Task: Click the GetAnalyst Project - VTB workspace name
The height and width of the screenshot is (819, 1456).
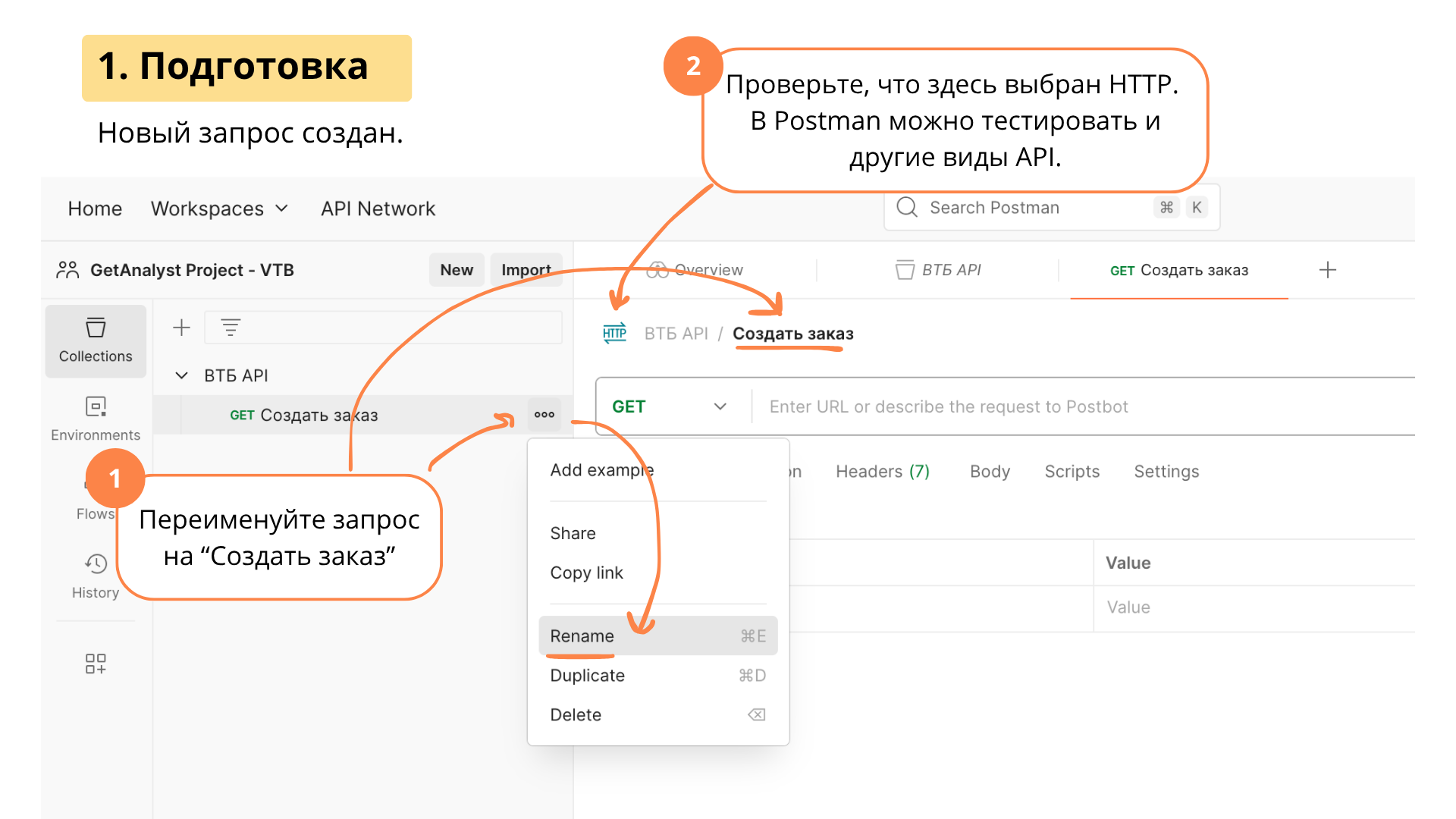Action: [x=192, y=270]
